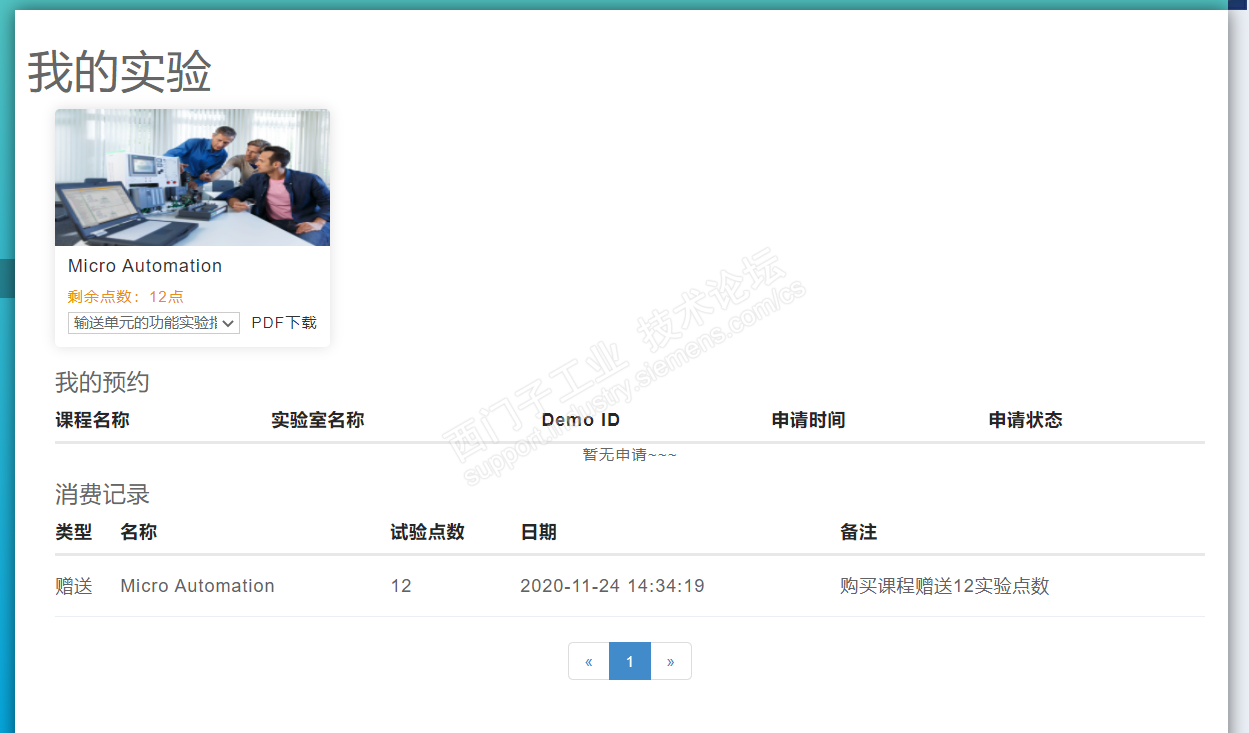The width and height of the screenshot is (1249, 733).
Task: Select page 1 in the pagination
Action: tap(630, 661)
